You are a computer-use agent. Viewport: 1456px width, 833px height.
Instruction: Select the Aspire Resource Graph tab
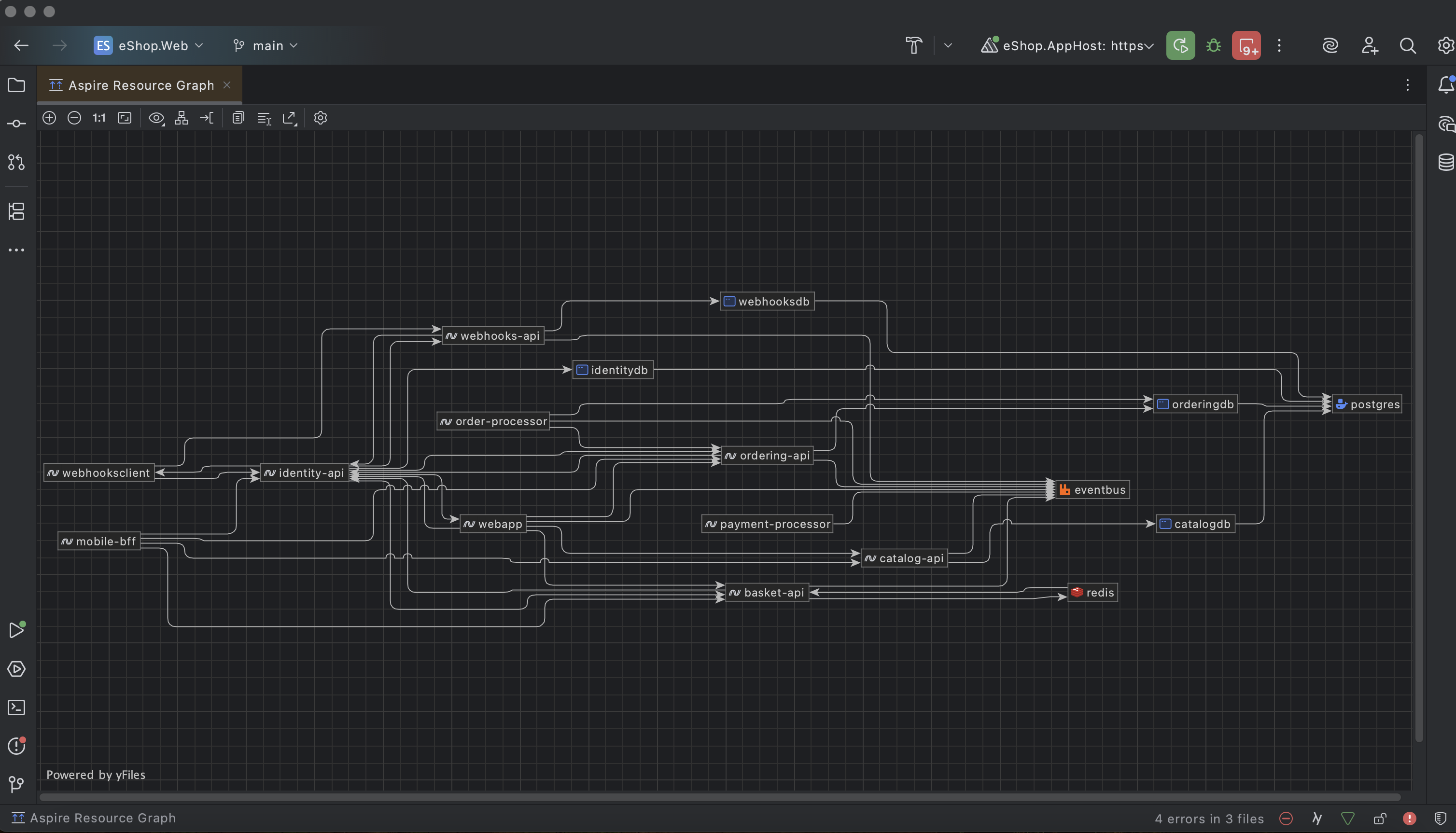139,84
